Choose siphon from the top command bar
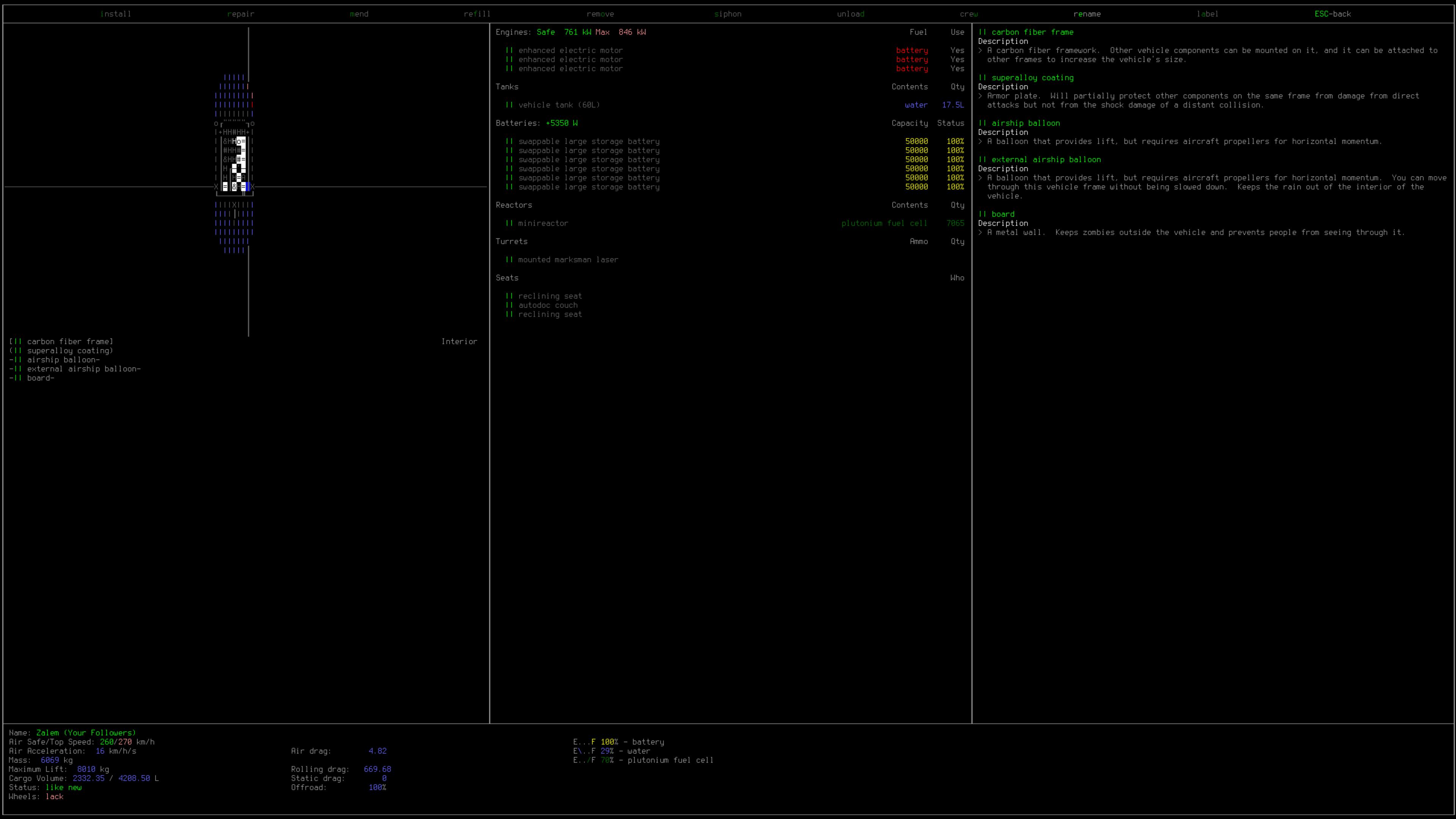1456x819 pixels. pos(728,14)
